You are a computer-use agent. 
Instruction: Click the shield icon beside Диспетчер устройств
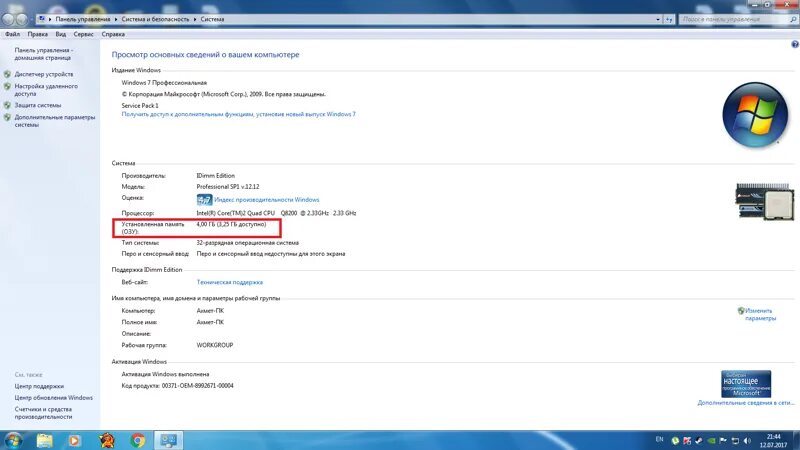pyautogui.click(x=7, y=74)
